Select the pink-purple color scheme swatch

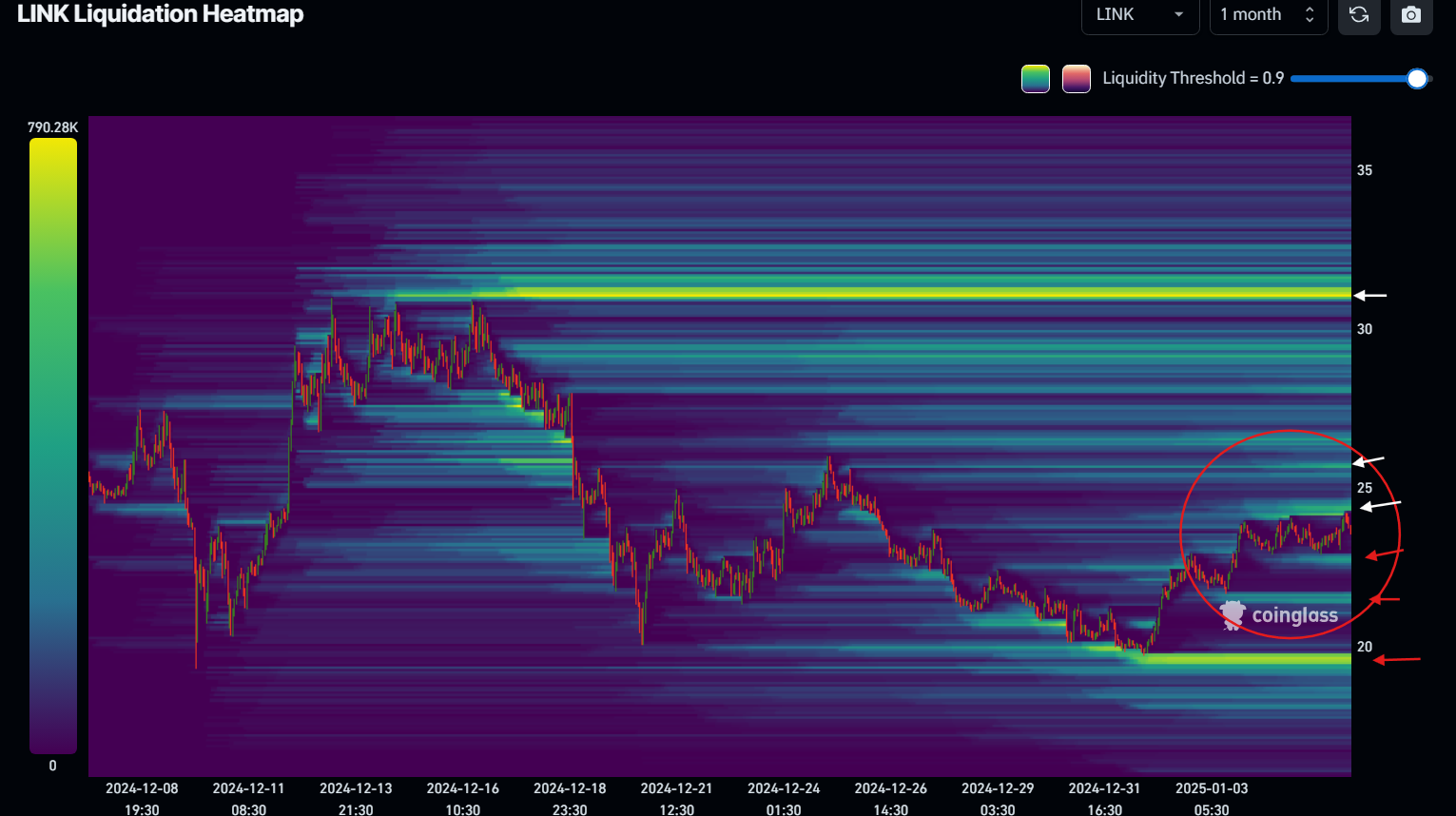tap(1077, 79)
